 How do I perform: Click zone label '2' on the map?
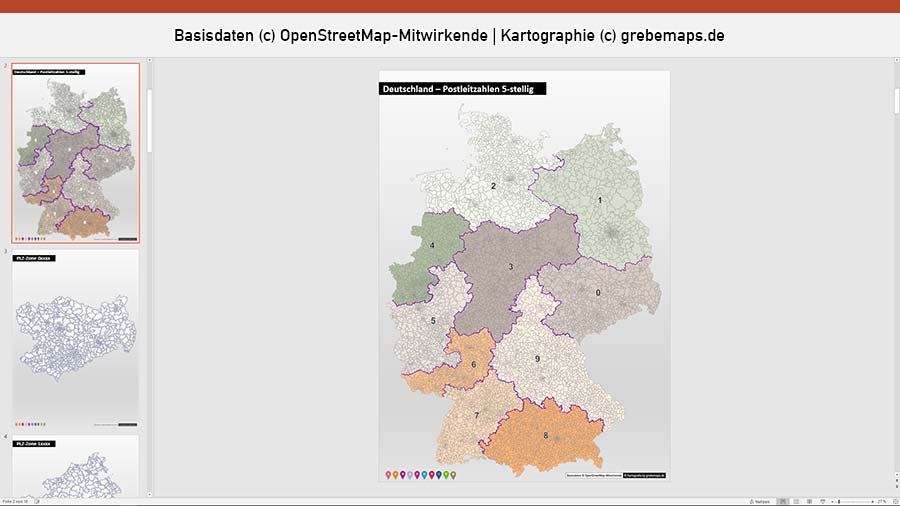click(x=493, y=186)
